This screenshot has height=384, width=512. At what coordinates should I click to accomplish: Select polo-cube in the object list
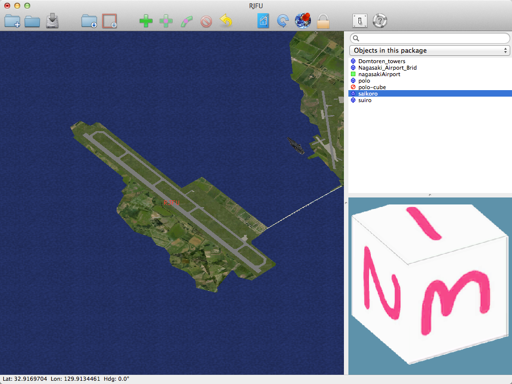[x=372, y=87]
